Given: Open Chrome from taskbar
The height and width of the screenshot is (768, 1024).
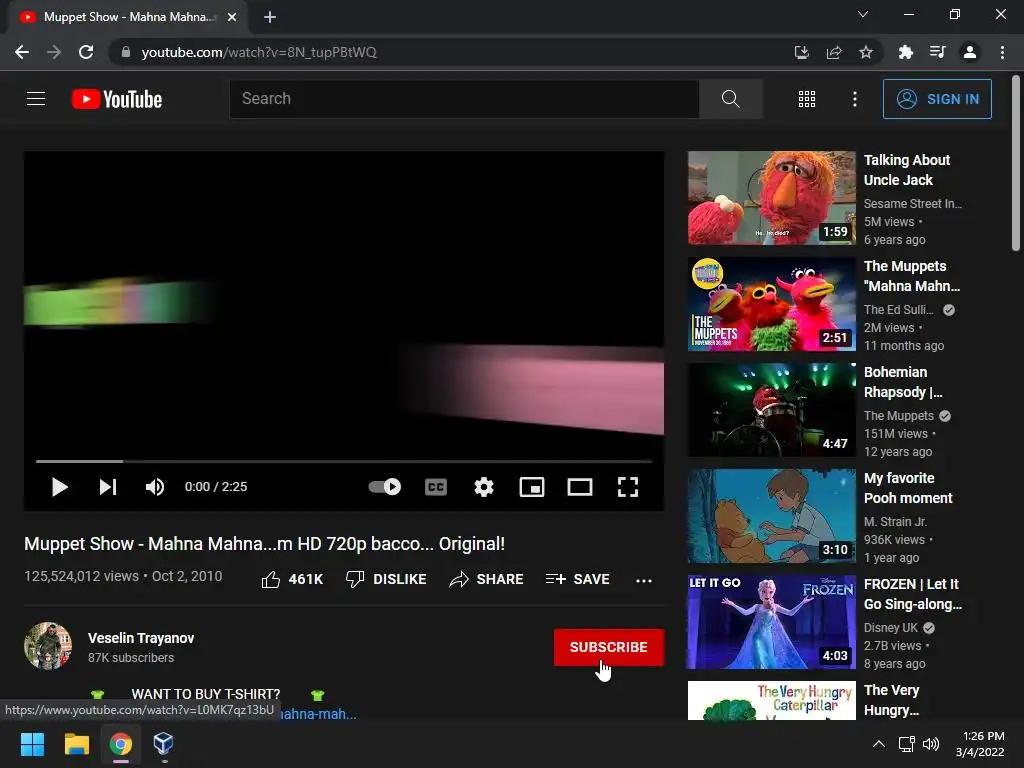Looking at the screenshot, I should coord(121,744).
